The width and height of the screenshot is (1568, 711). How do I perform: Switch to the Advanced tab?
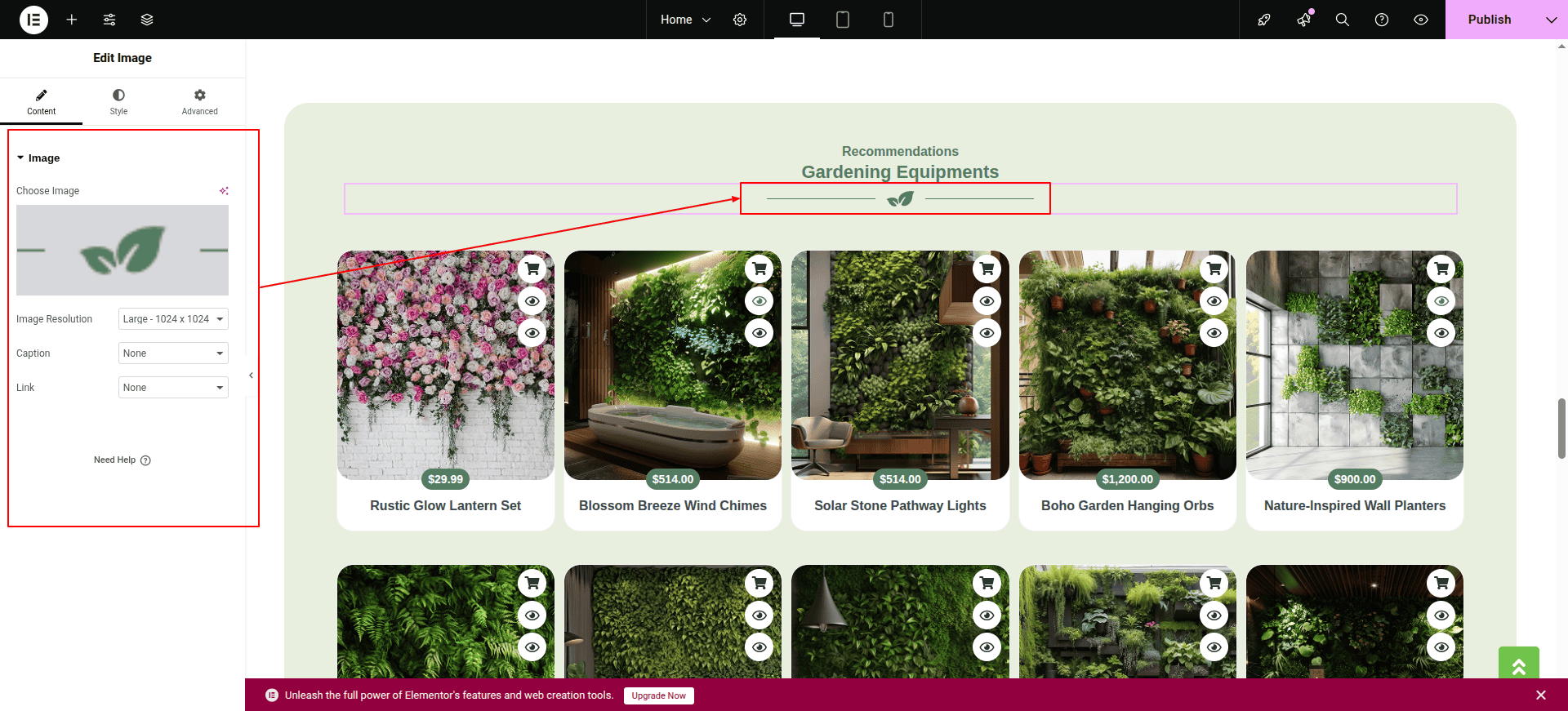tap(200, 102)
